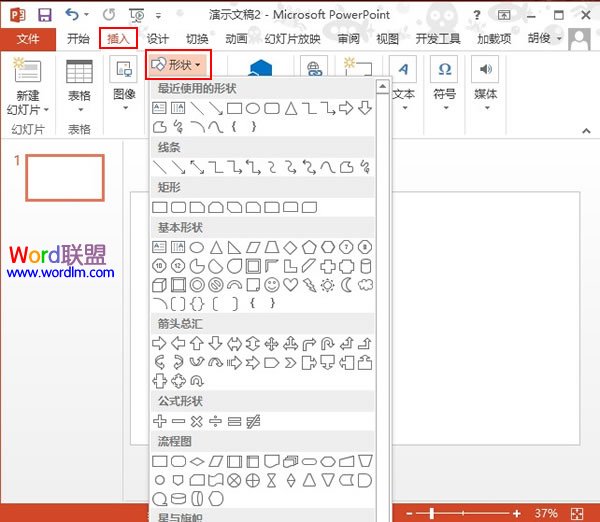Fit slide to current window icon
600x522 pixels.
tap(577, 514)
